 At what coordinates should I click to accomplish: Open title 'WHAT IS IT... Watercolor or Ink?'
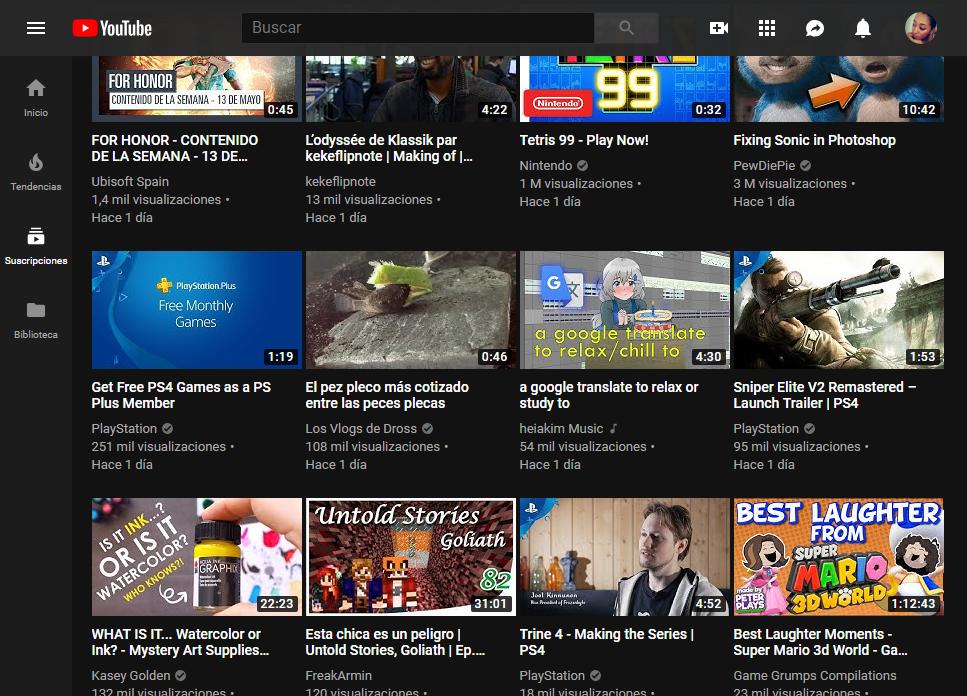point(181,642)
